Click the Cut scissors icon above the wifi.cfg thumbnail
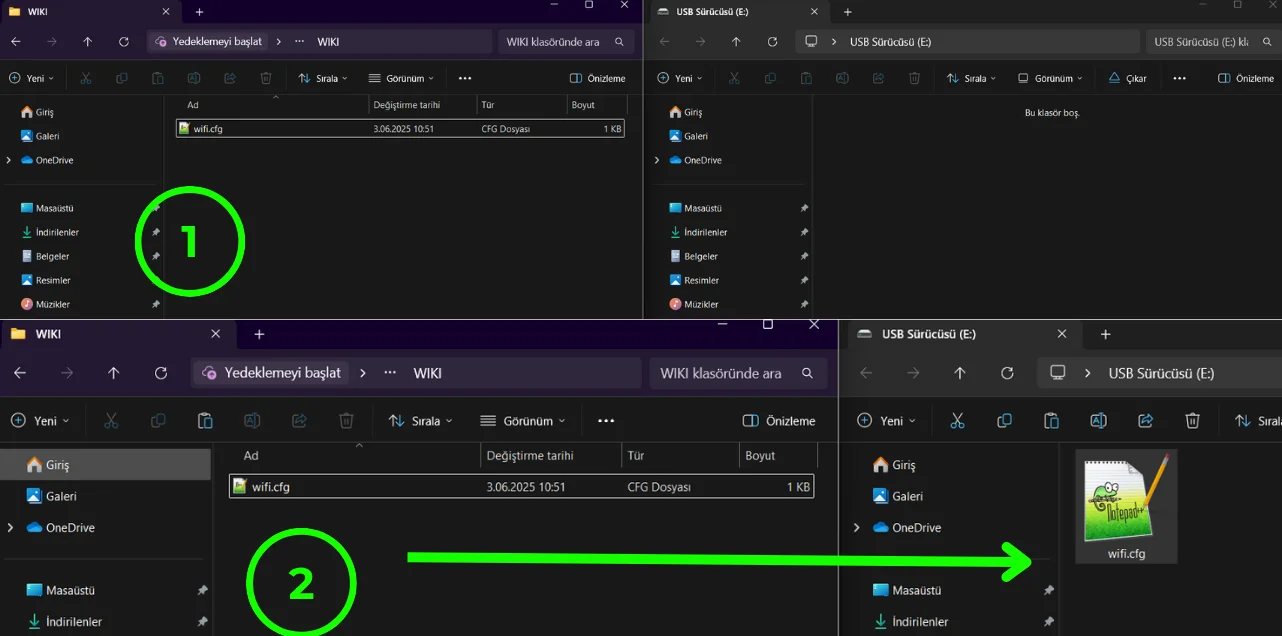The width and height of the screenshot is (1282, 636). [957, 421]
